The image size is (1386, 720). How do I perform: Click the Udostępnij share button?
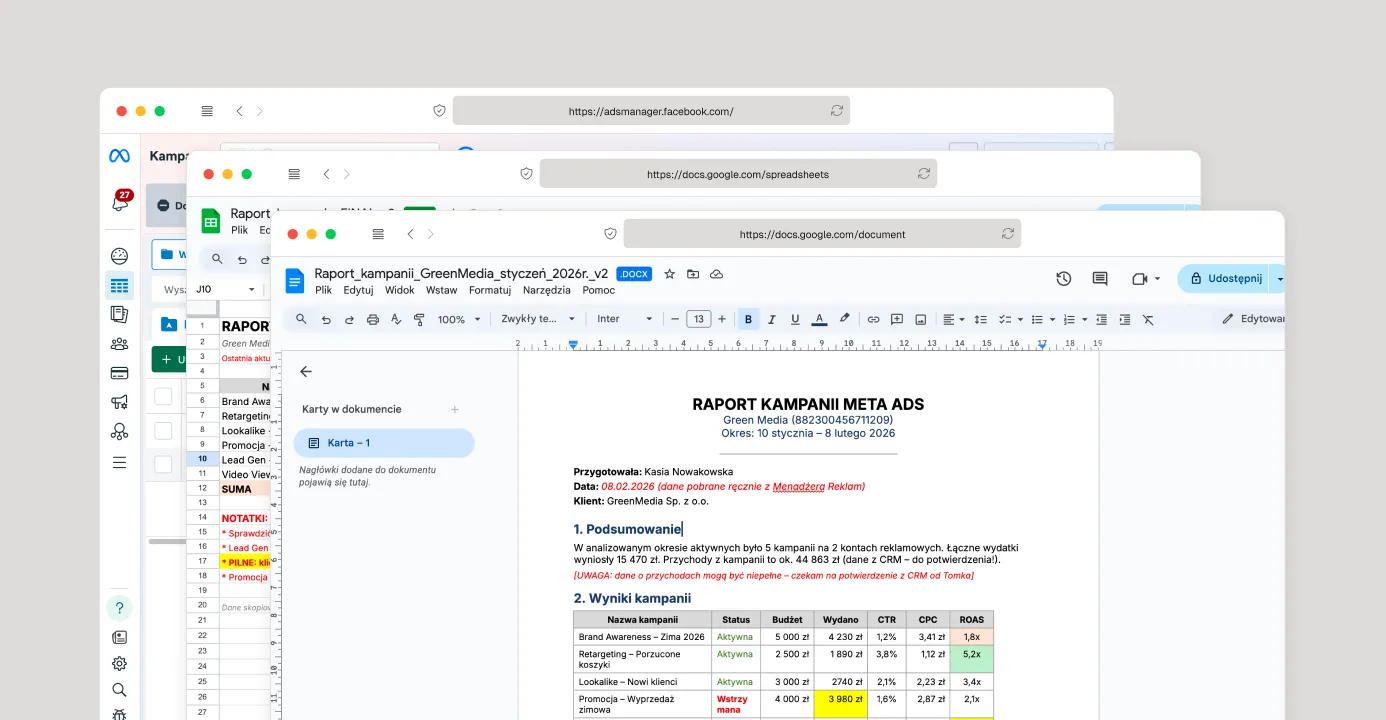(1231, 278)
